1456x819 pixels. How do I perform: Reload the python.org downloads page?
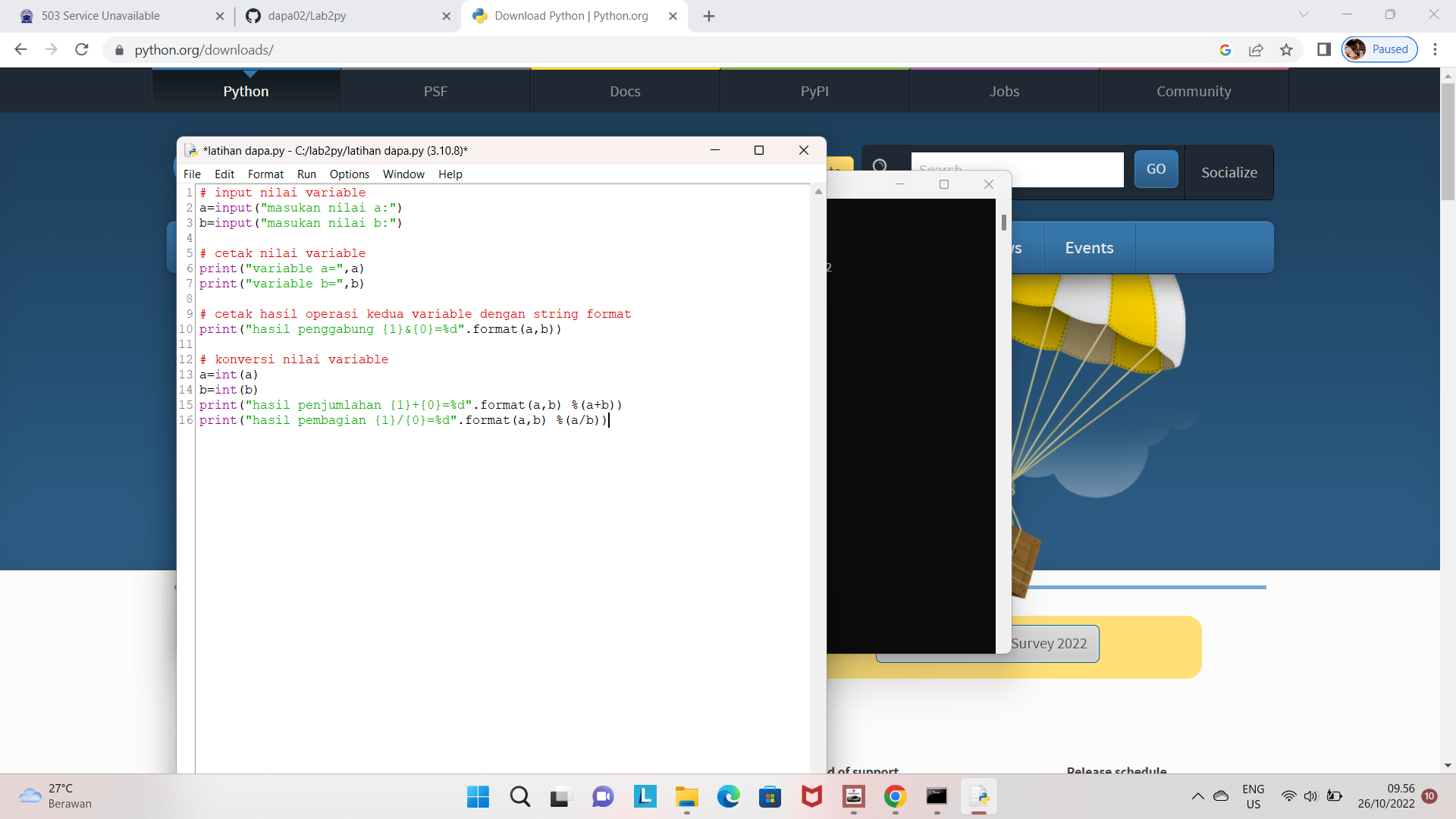pos(82,49)
